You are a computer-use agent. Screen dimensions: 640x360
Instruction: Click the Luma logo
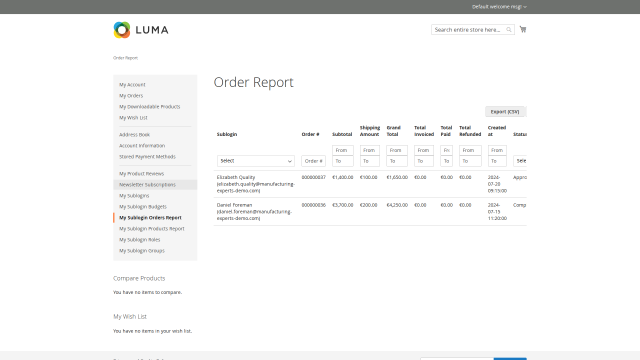(141, 30)
